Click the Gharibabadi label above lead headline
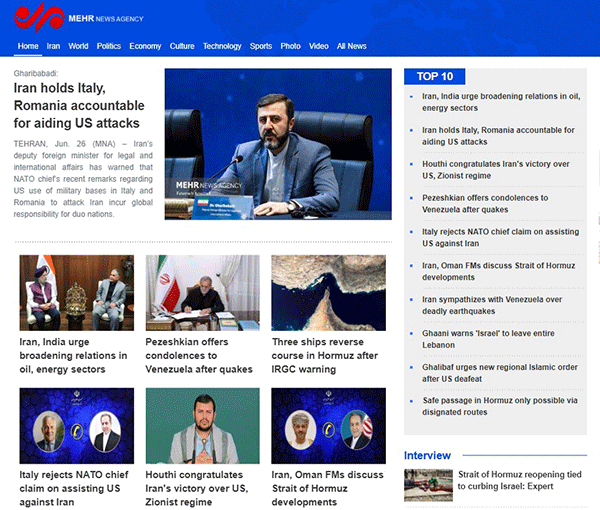 (36, 73)
